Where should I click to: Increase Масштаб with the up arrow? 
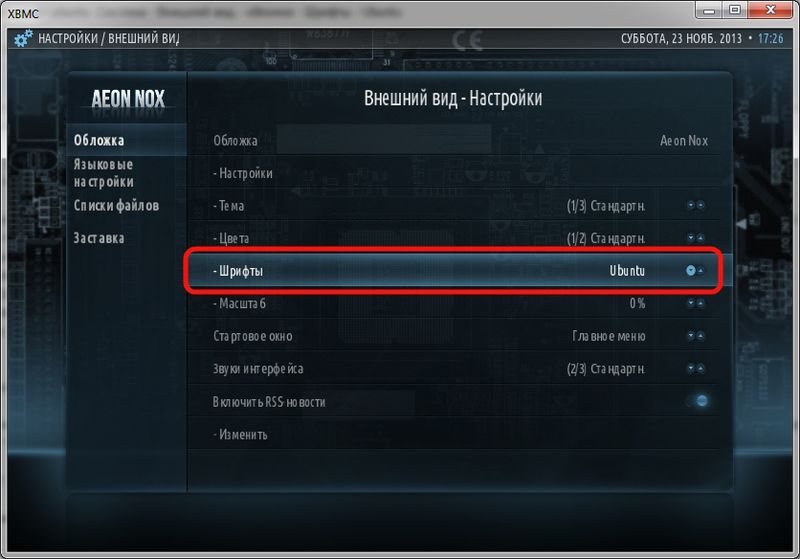click(x=701, y=303)
